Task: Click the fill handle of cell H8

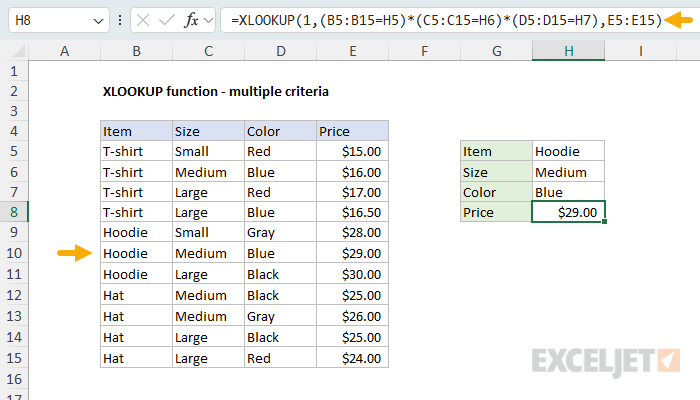Action: (x=604, y=221)
